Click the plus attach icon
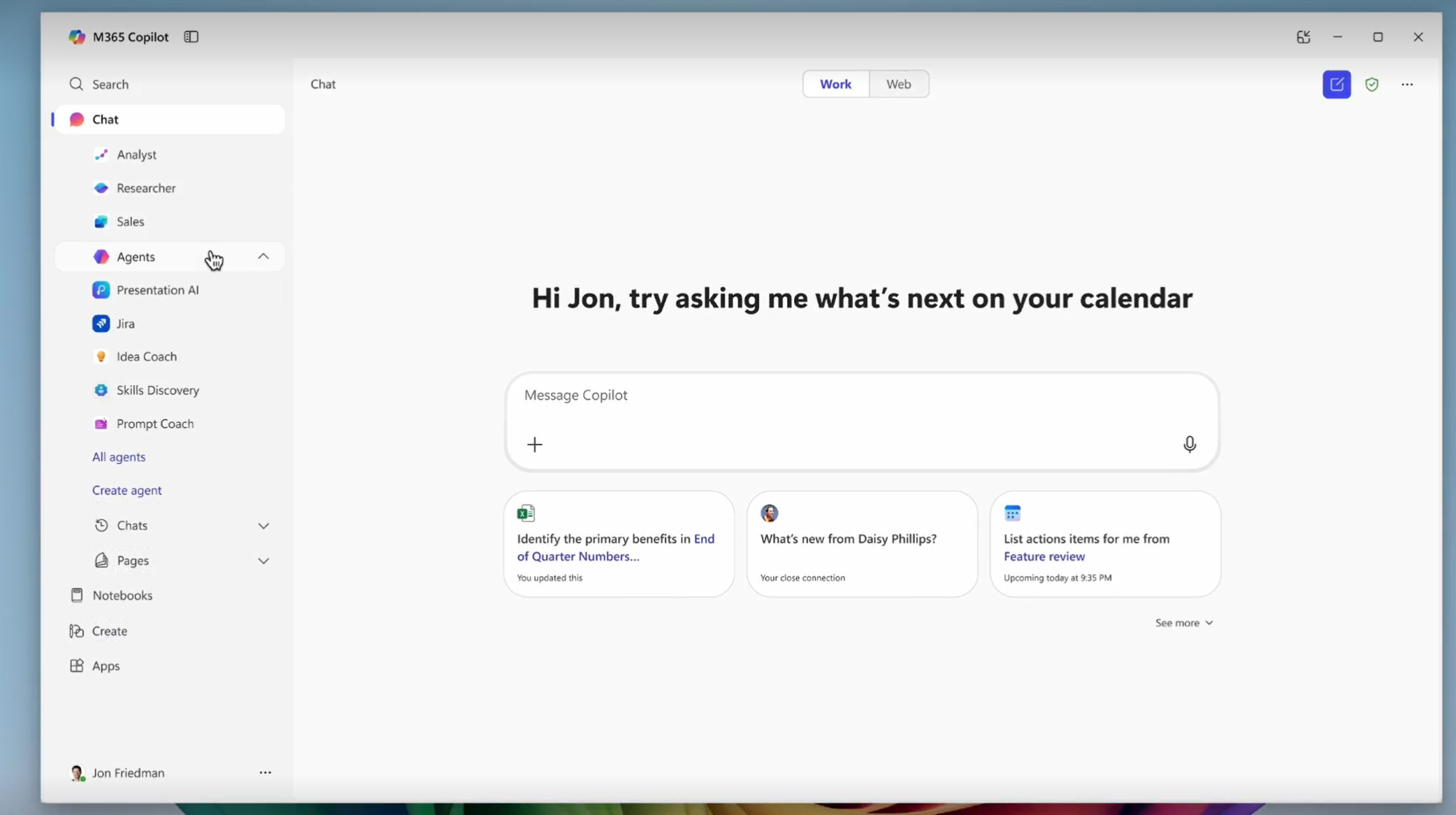The width and height of the screenshot is (1456, 815). tap(534, 445)
